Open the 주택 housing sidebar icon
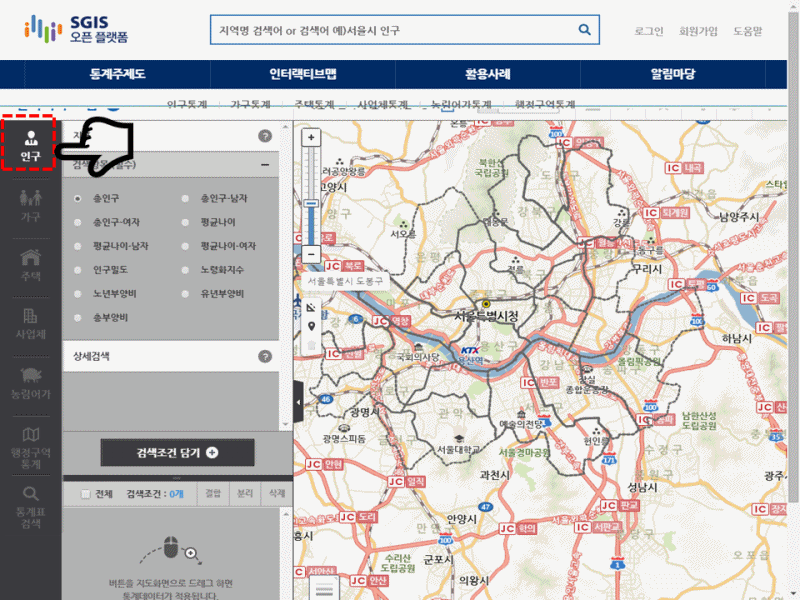800x600 pixels. (30, 263)
